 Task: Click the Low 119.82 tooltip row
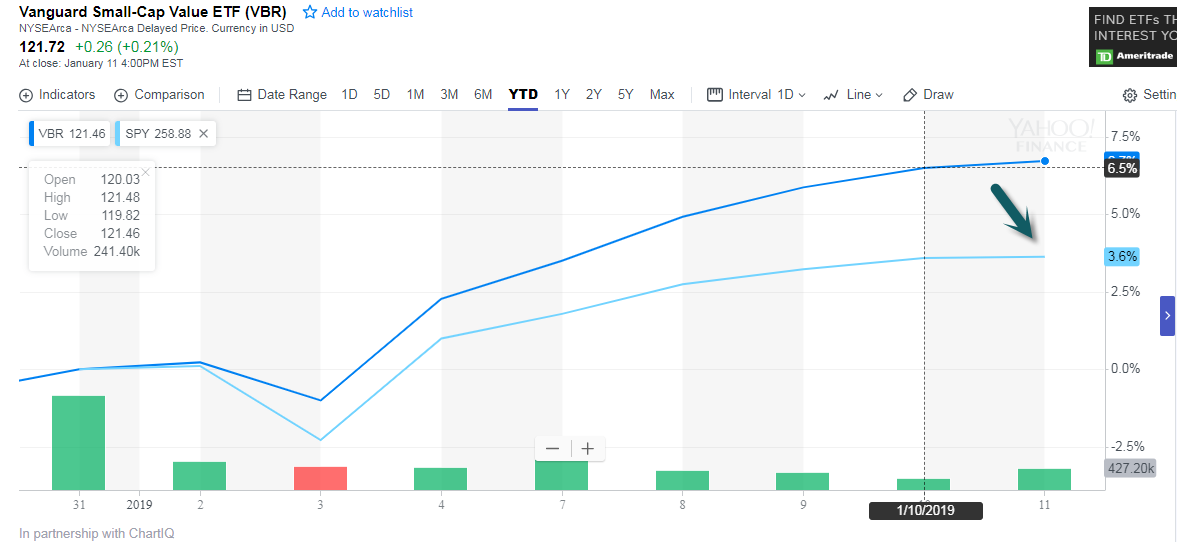coord(92,215)
